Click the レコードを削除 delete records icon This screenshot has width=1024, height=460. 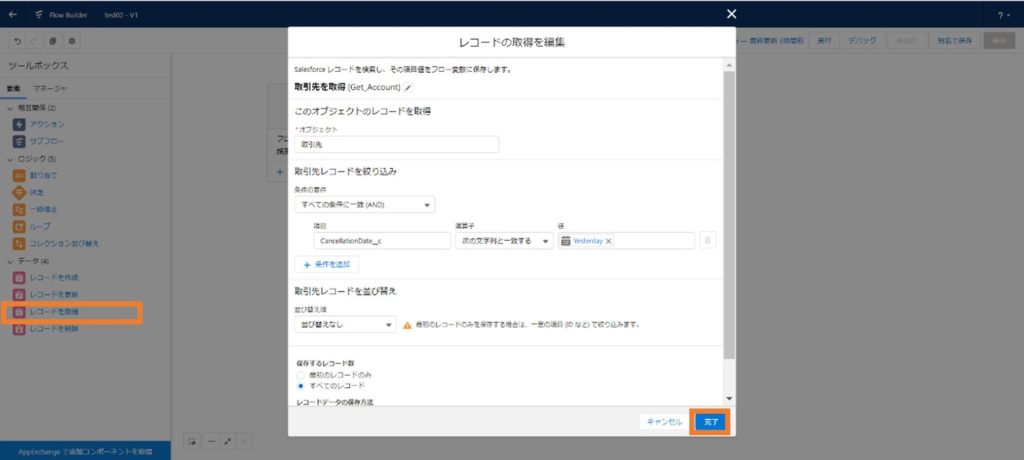(x=19, y=329)
